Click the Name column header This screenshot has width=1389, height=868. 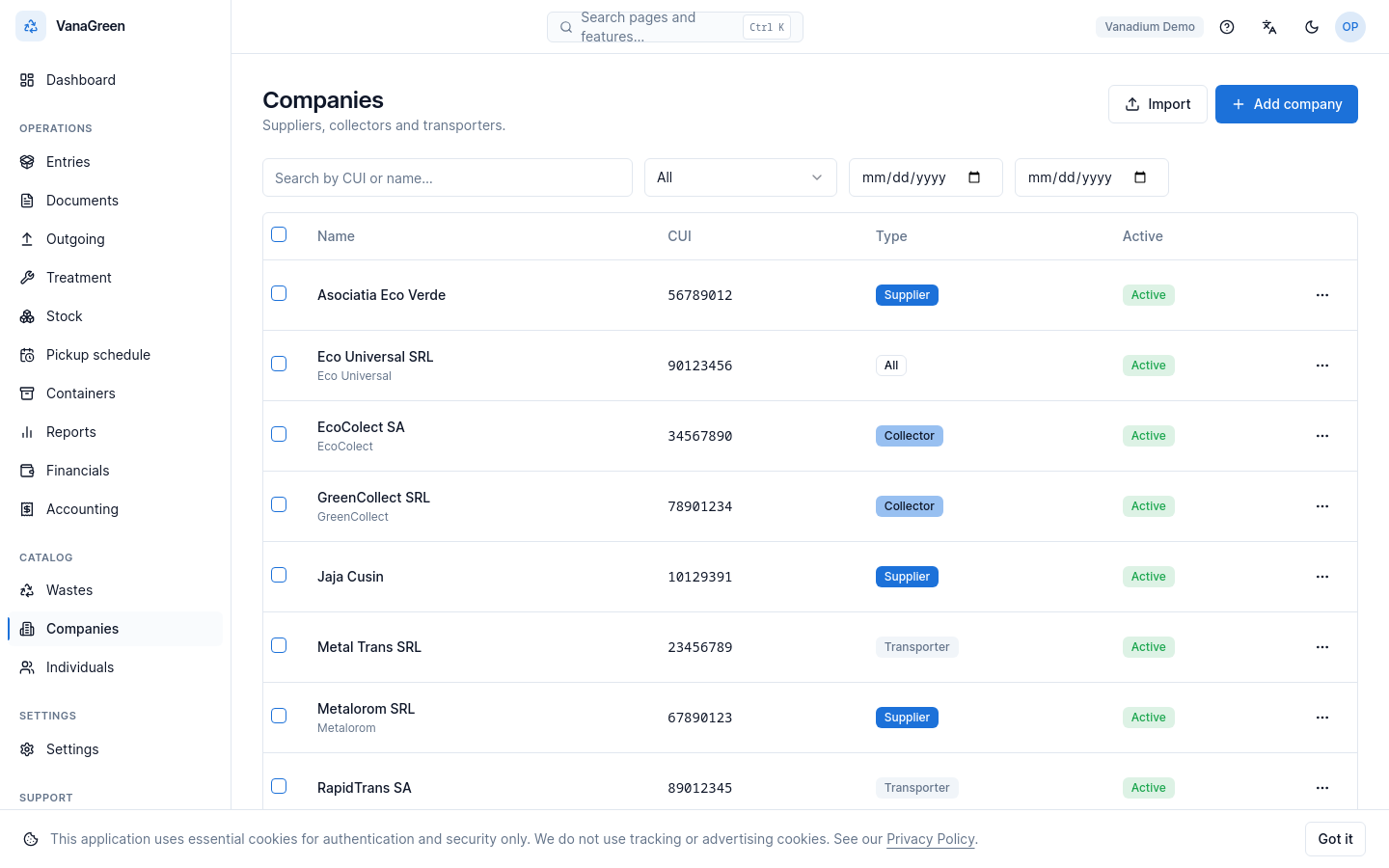[336, 236]
